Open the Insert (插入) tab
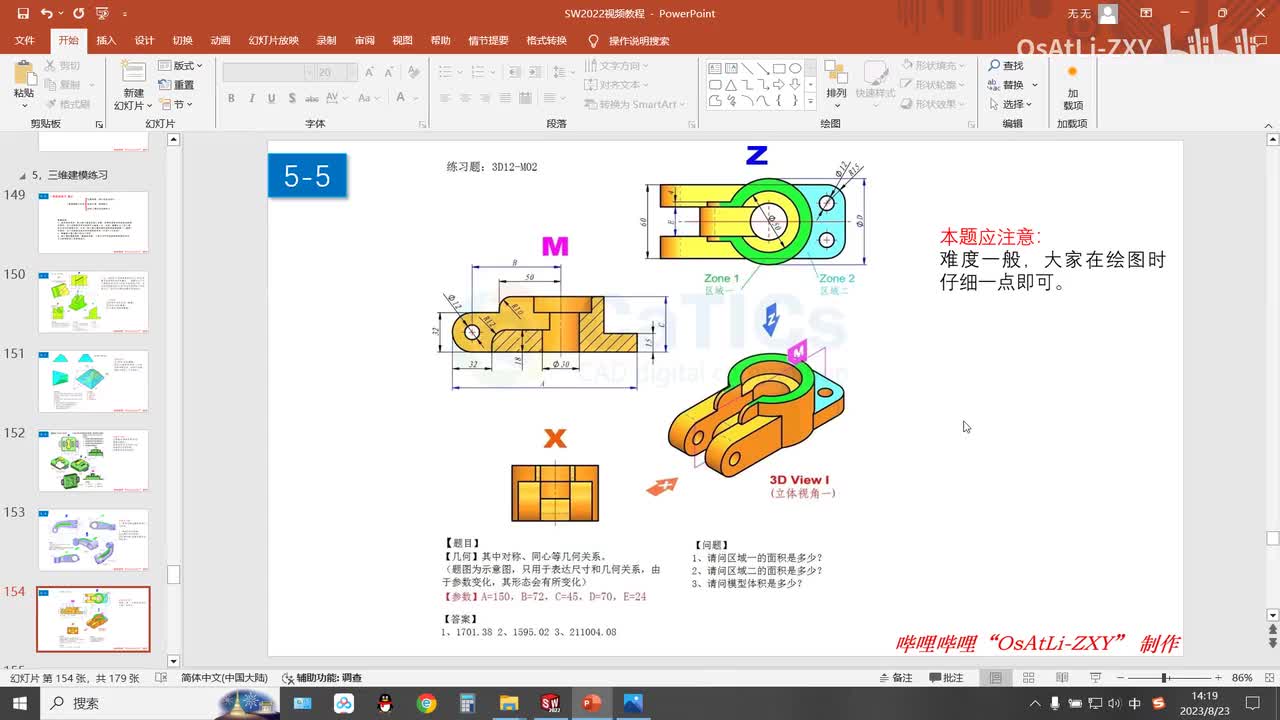This screenshot has height=720, width=1280. click(x=106, y=41)
